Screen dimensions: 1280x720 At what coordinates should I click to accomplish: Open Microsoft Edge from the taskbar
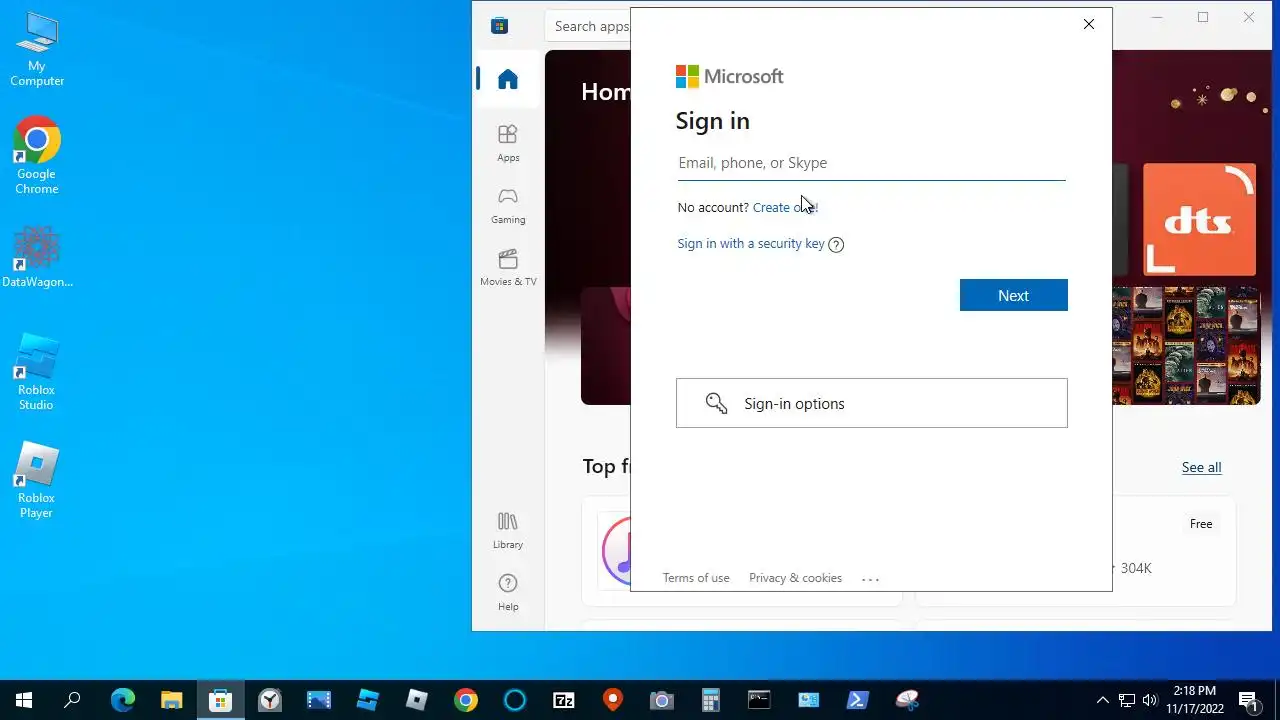click(122, 700)
